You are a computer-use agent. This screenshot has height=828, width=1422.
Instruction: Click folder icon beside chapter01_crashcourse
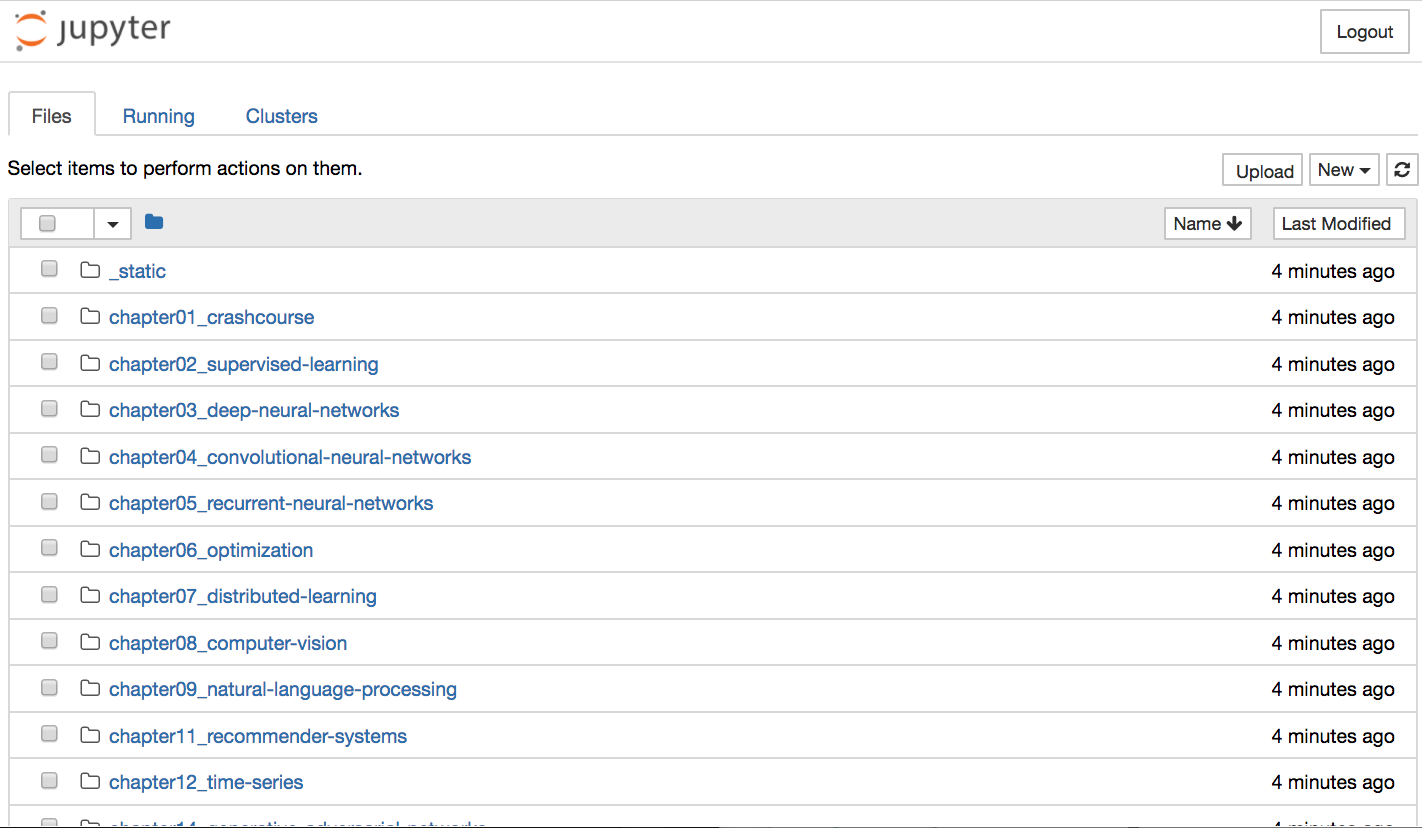(x=90, y=317)
